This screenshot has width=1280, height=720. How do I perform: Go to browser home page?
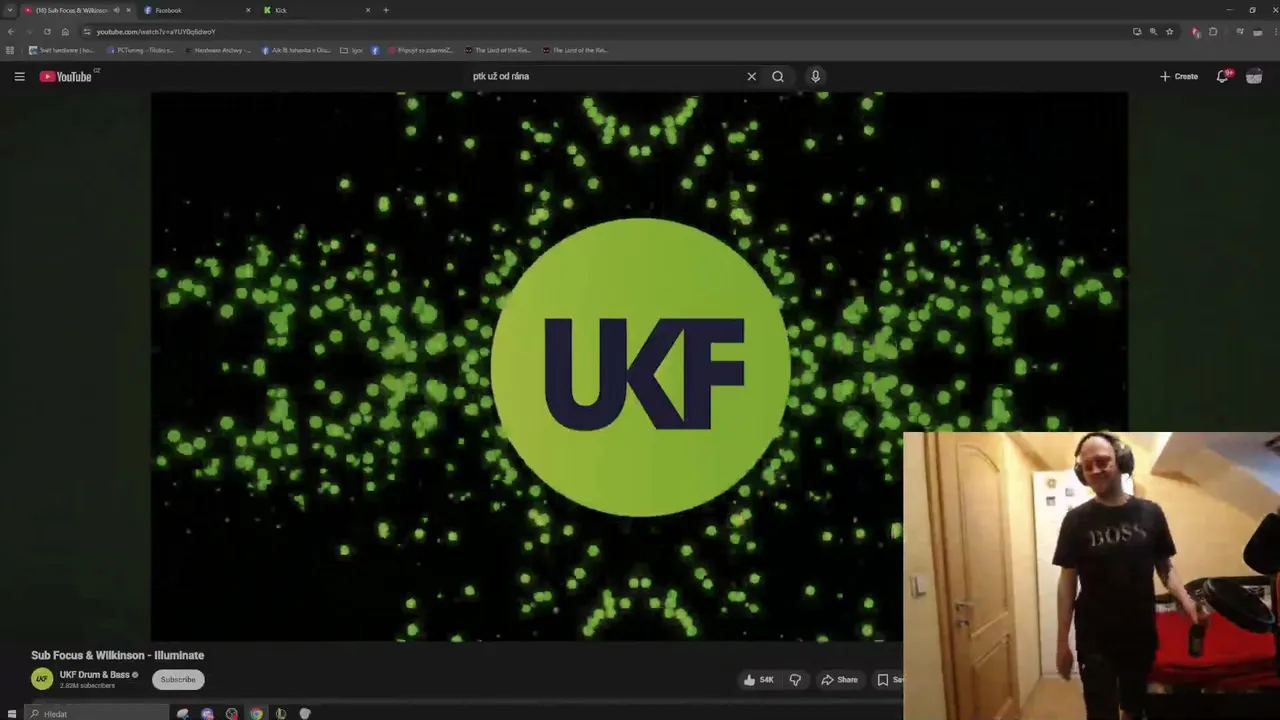click(x=65, y=31)
